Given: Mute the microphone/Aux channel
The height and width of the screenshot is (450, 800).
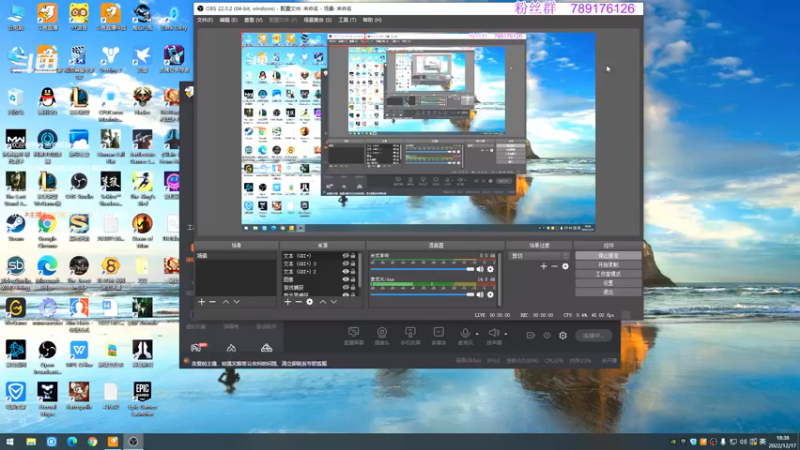Looking at the screenshot, I should pyautogui.click(x=480, y=294).
